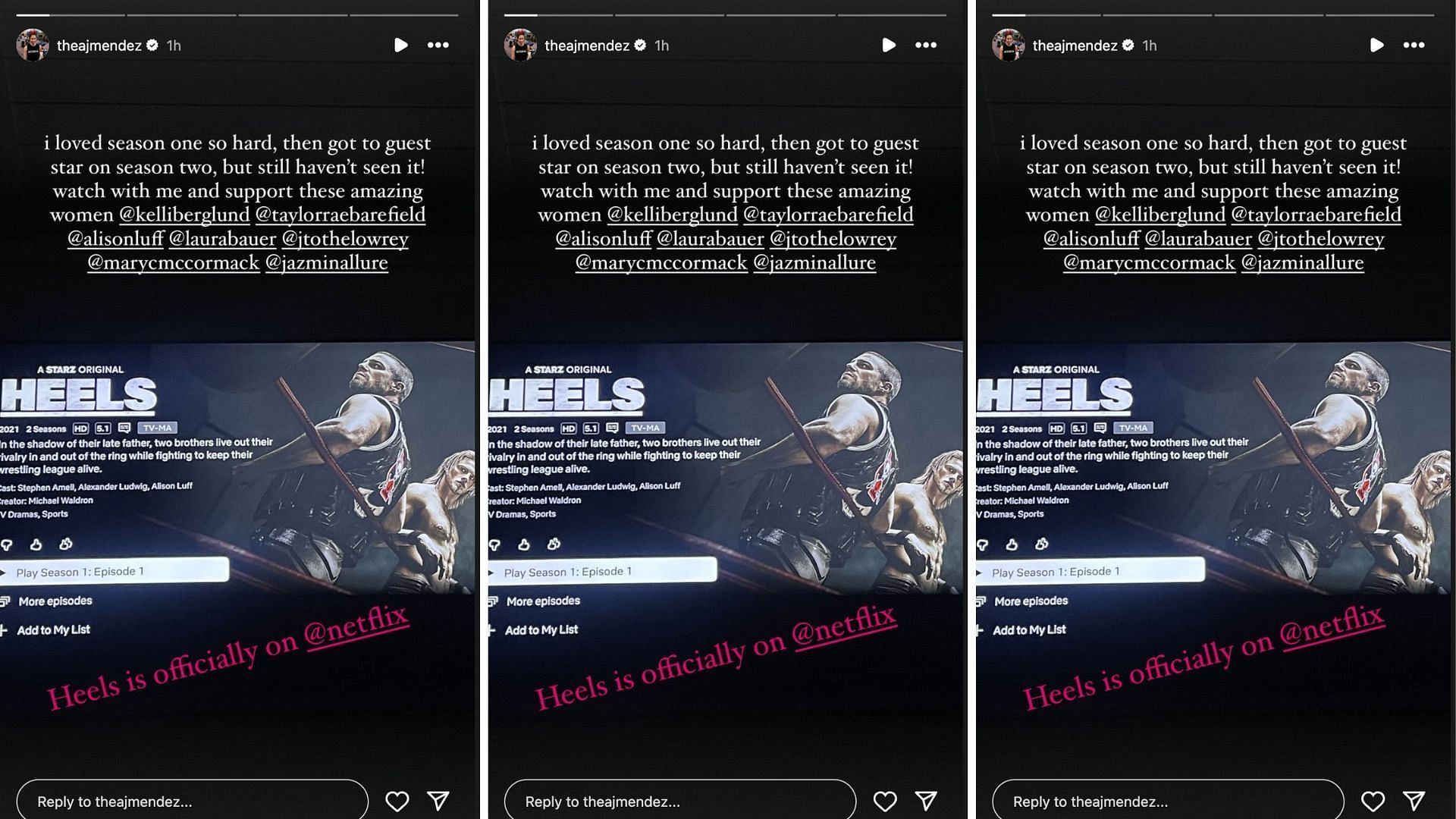Open @jazminallure mention in right story

1302,262
